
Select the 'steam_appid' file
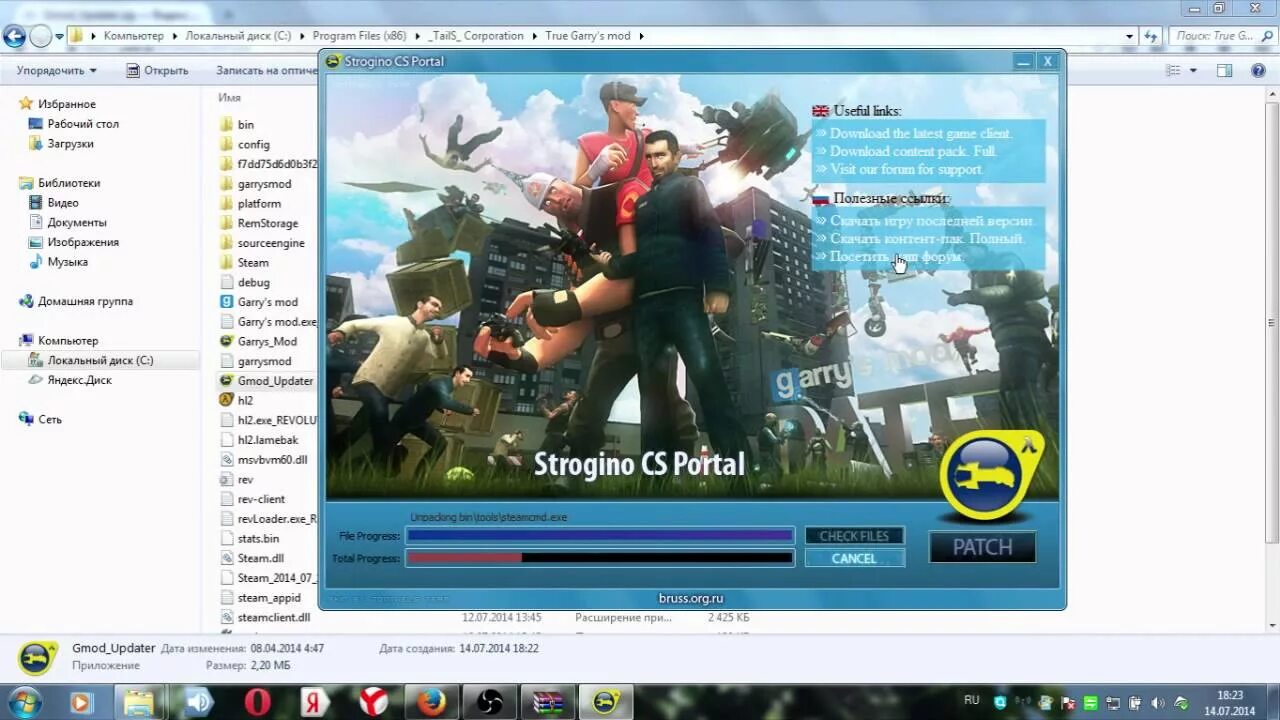coord(269,598)
